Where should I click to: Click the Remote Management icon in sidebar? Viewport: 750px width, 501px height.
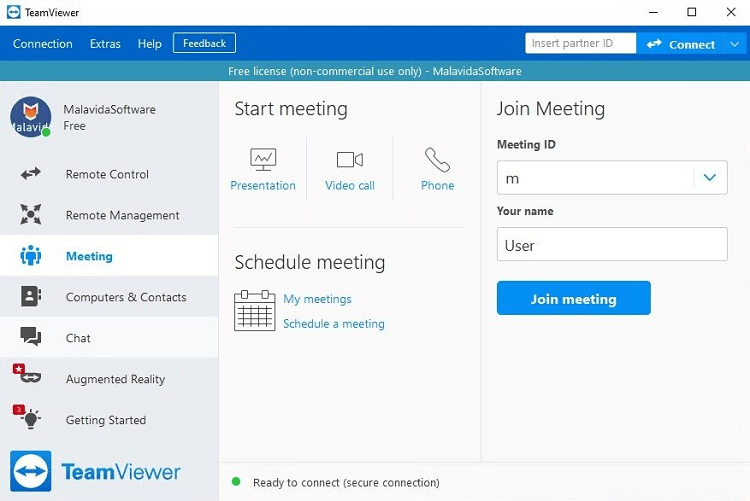click(31, 214)
